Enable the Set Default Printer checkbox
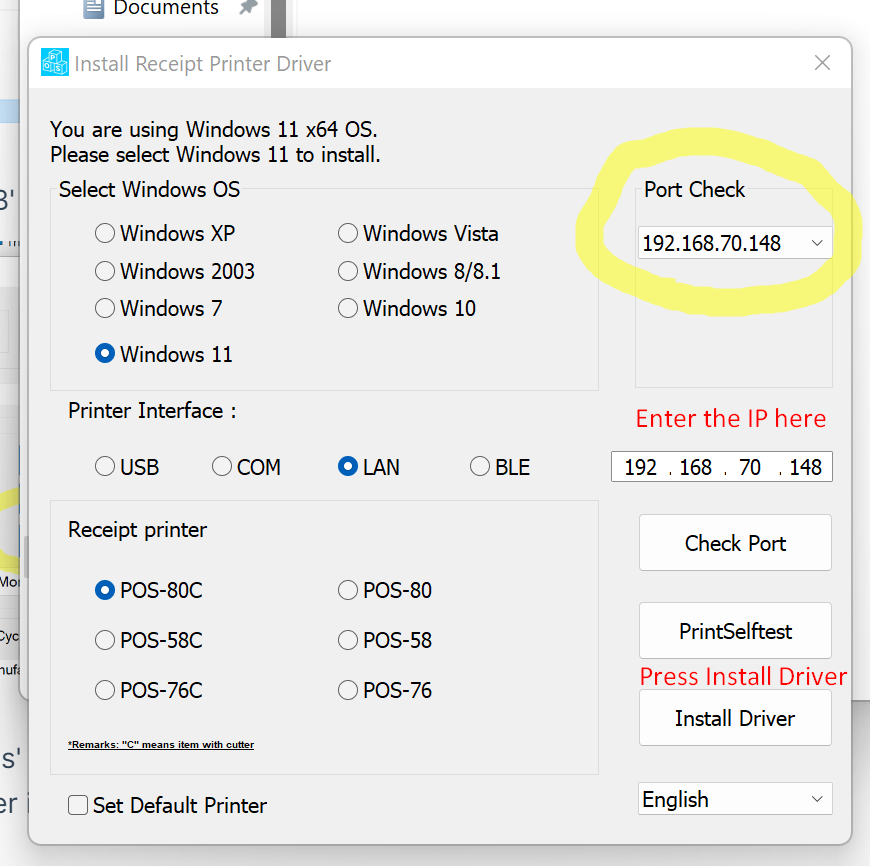The width and height of the screenshot is (870, 866). [77, 805]
